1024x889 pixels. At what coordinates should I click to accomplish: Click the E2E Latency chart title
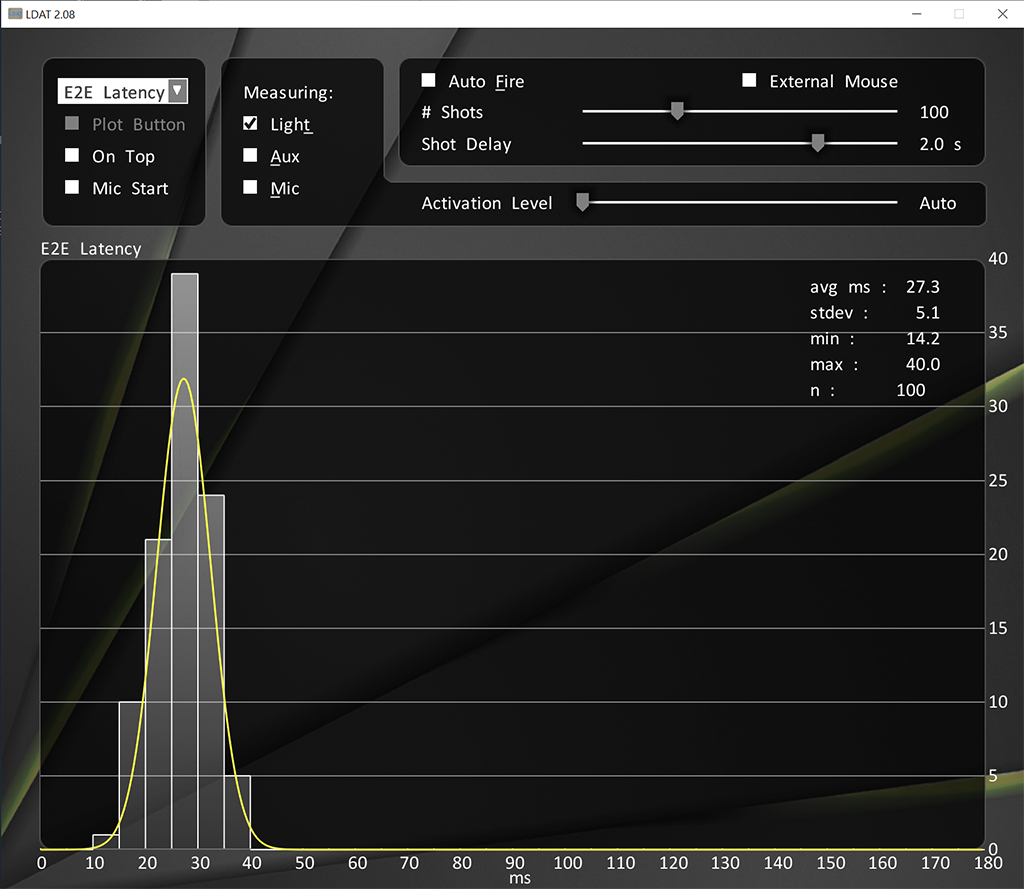(x=91, y=249)
